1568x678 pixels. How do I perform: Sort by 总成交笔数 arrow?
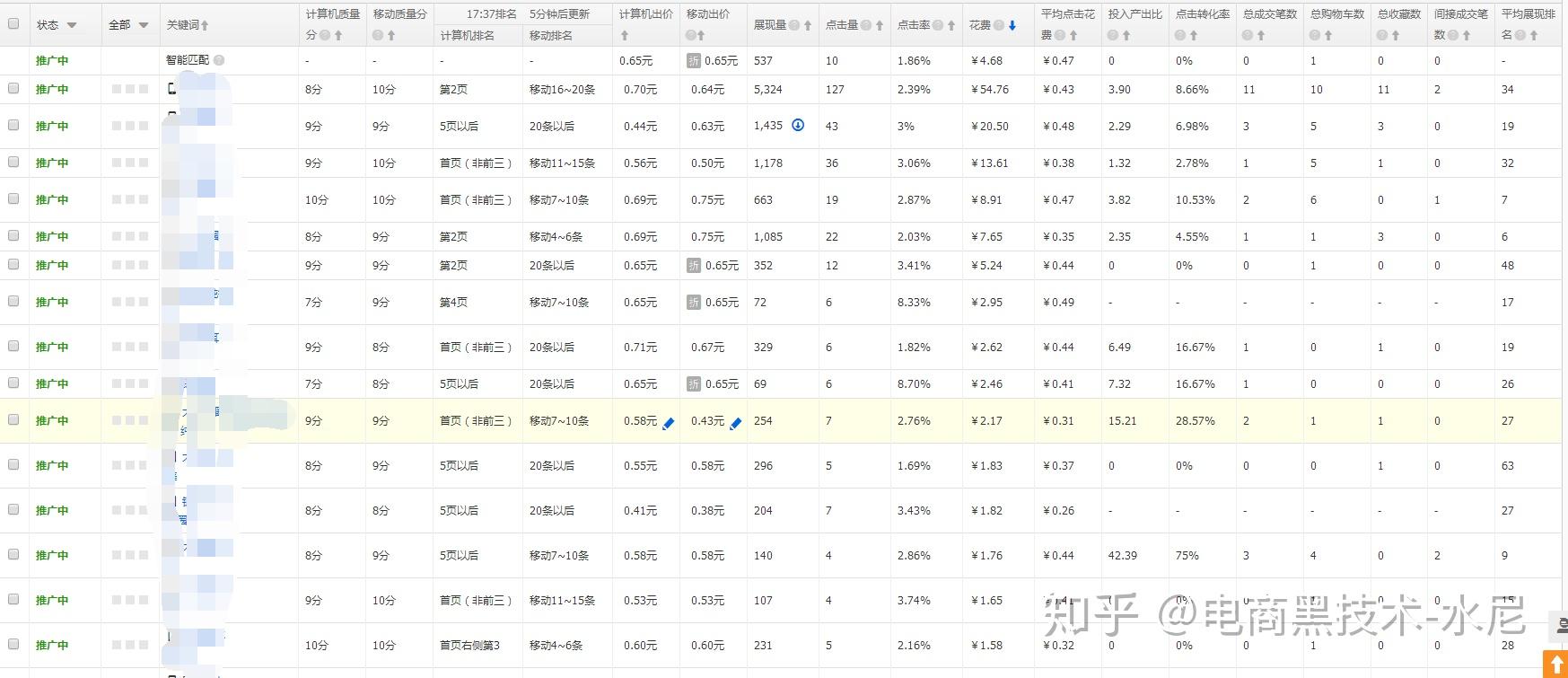coord(1261,35)
